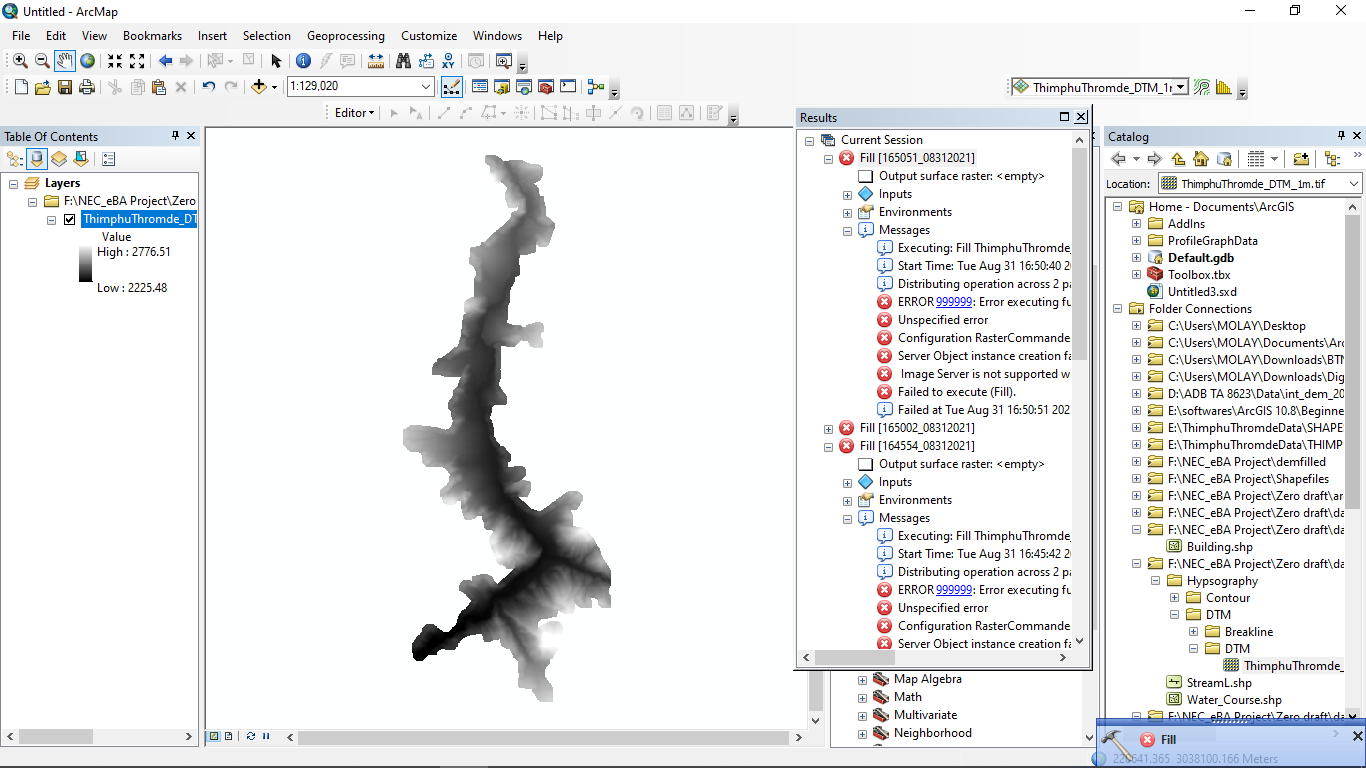Select the Pan tool in the Tools toolbar
Image resolution: width=1366 pixels, height=768 pixels.
[62, 60]
